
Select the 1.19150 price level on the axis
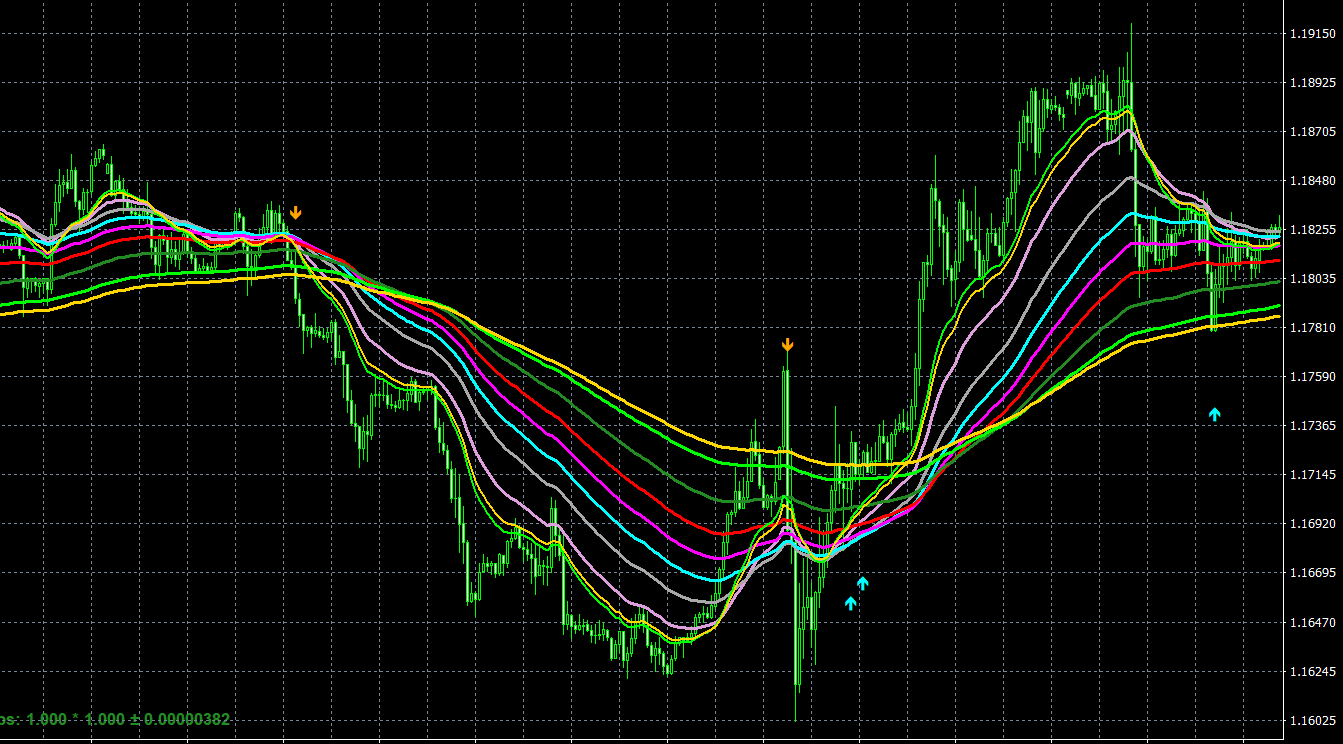[x=1311, y=33]
